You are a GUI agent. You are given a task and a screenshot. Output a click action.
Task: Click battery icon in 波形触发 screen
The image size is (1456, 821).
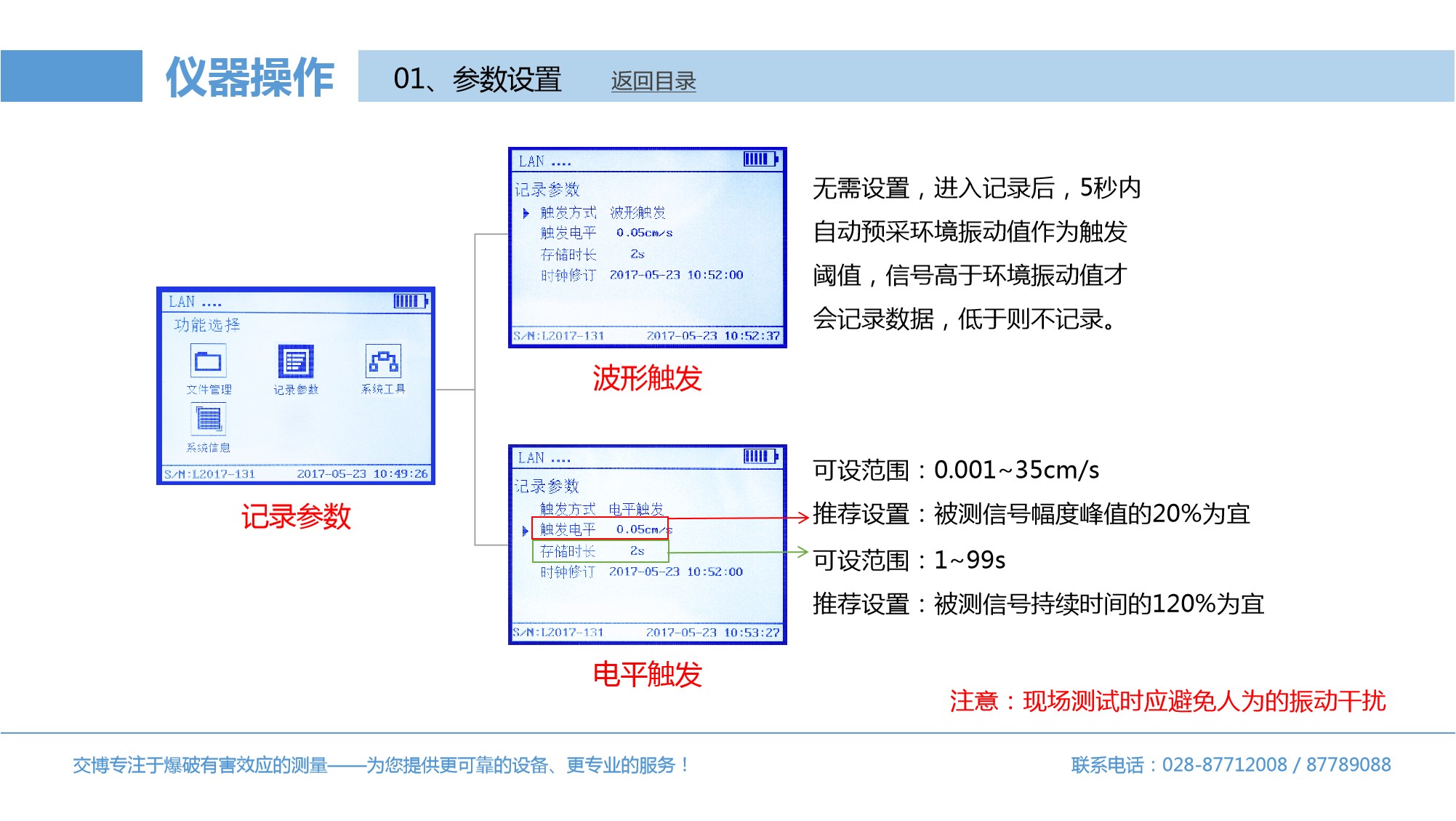(x=760, y=159)
